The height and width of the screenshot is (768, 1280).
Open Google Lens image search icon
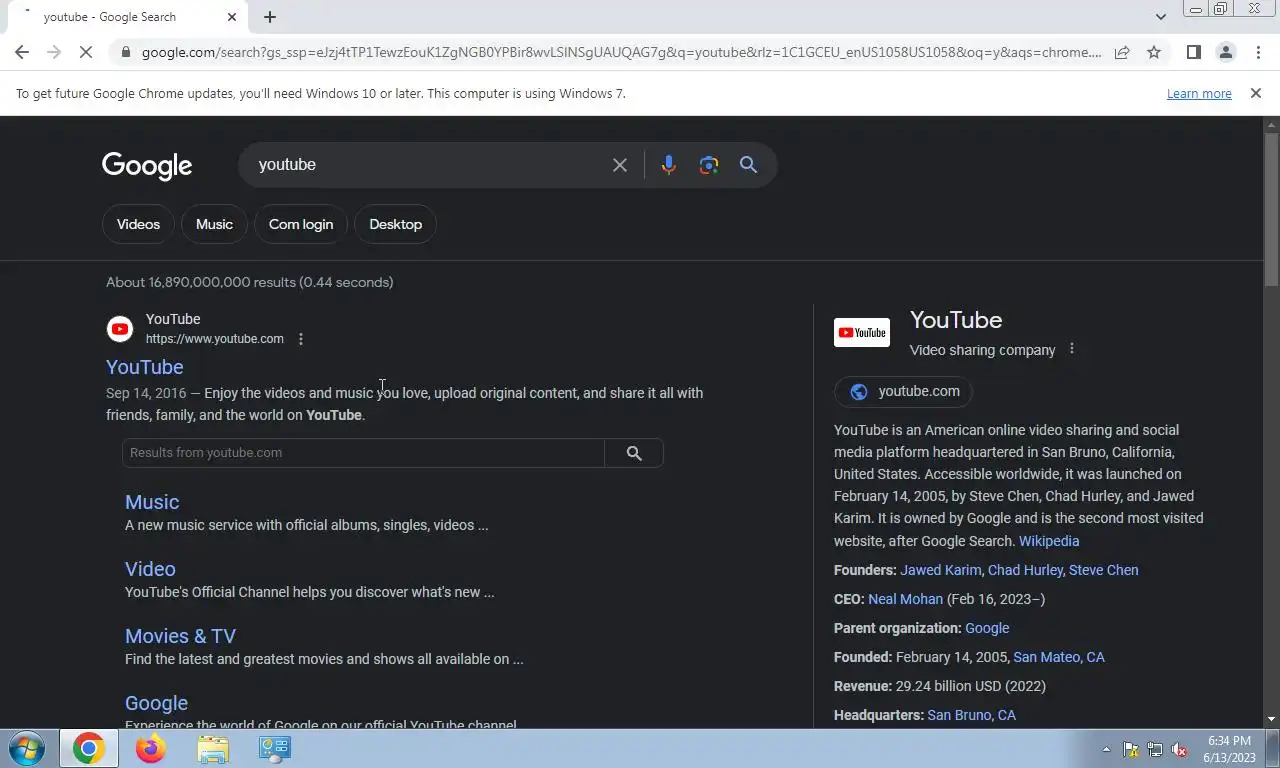[709, 165]
